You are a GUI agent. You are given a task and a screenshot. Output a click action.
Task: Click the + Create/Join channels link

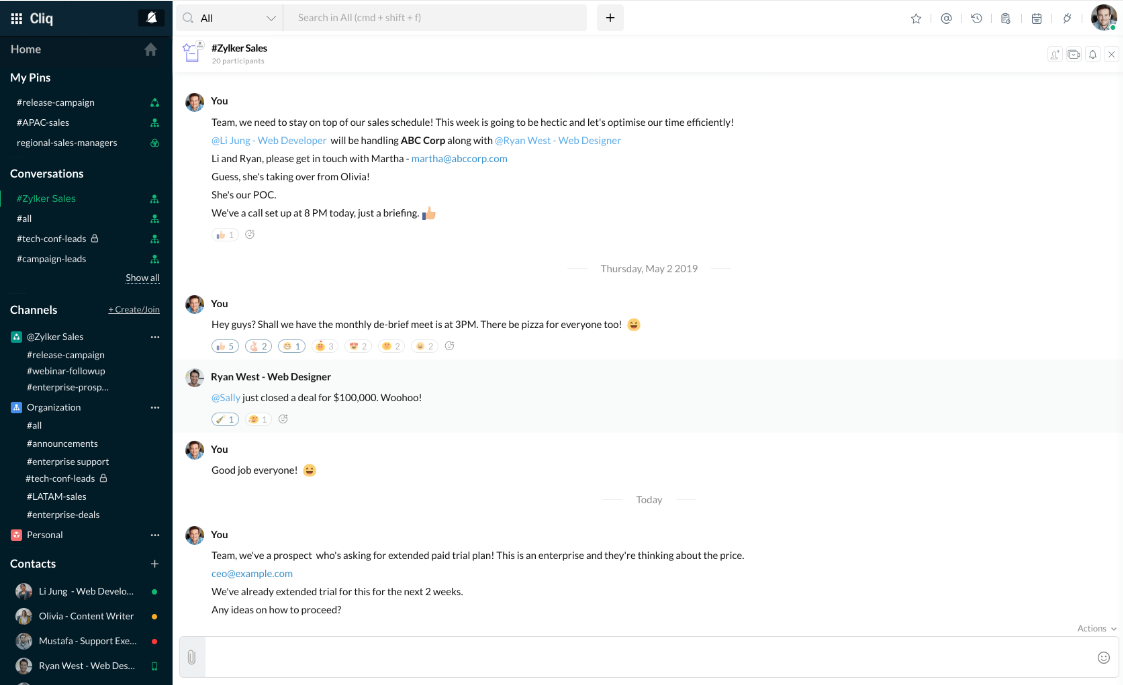pyautogui.click(x=134, y=310)
